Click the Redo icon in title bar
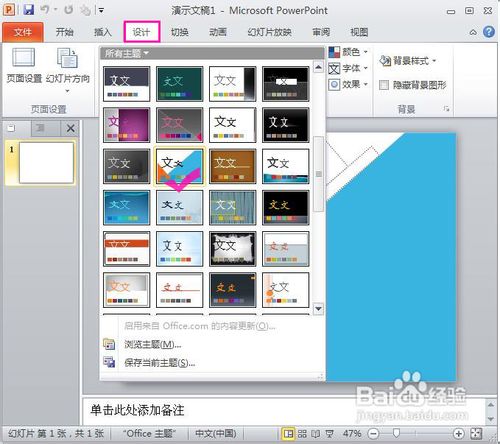500x444 pixels. coord(69,10)
